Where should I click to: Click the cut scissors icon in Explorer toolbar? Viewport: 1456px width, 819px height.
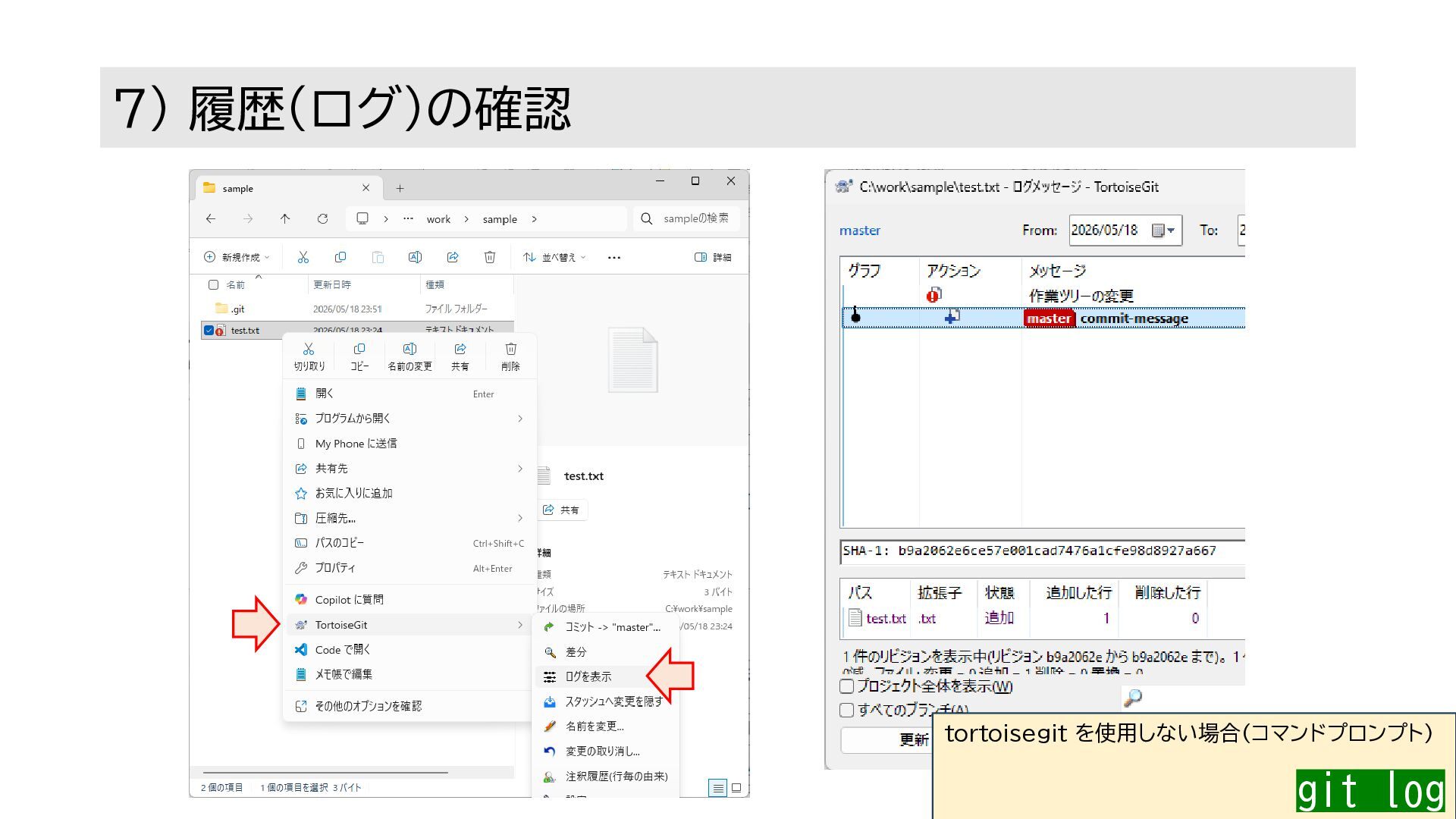point(303,257)
